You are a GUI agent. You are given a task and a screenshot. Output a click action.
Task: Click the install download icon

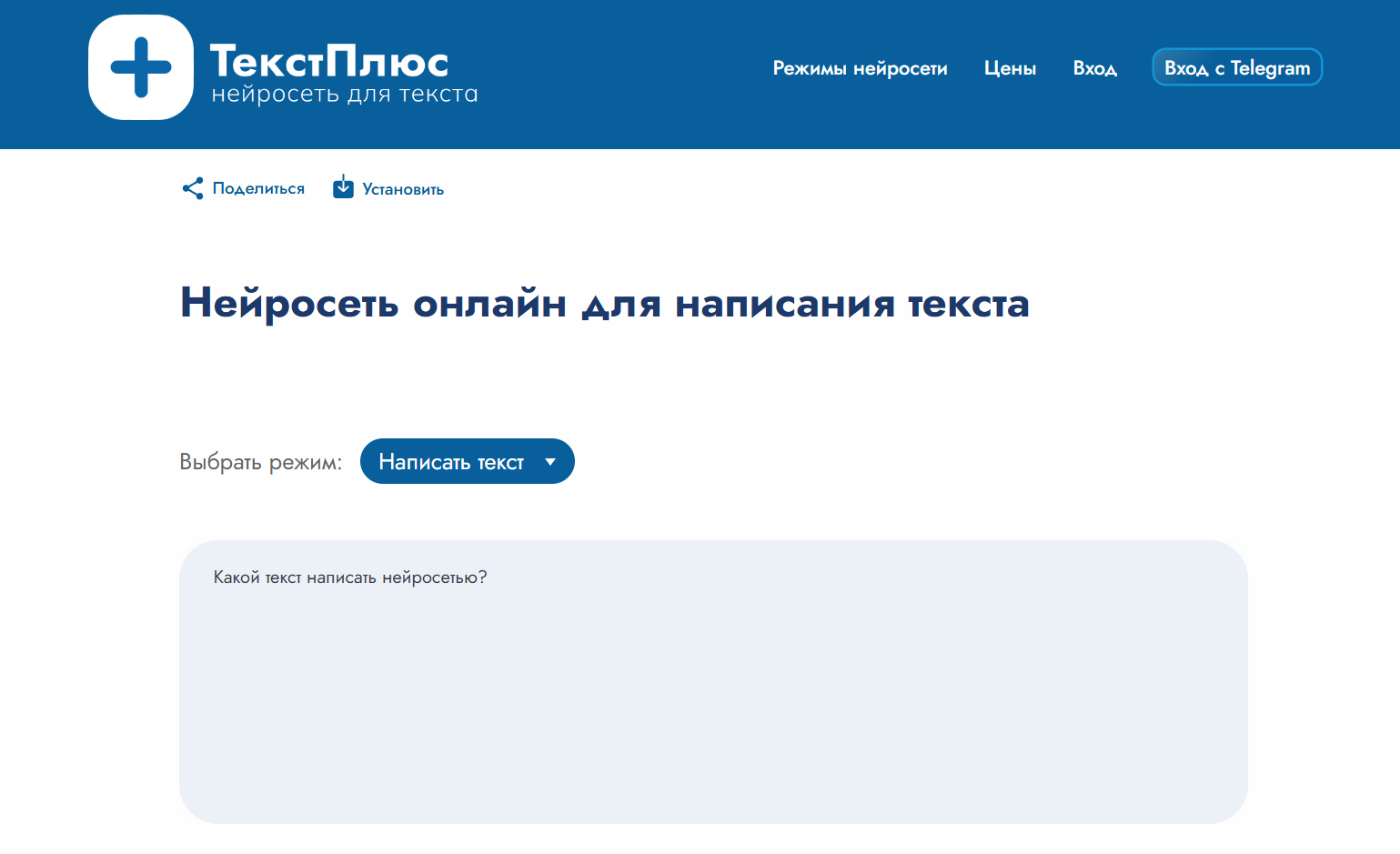pyautogui.click(x=343, y=186)
